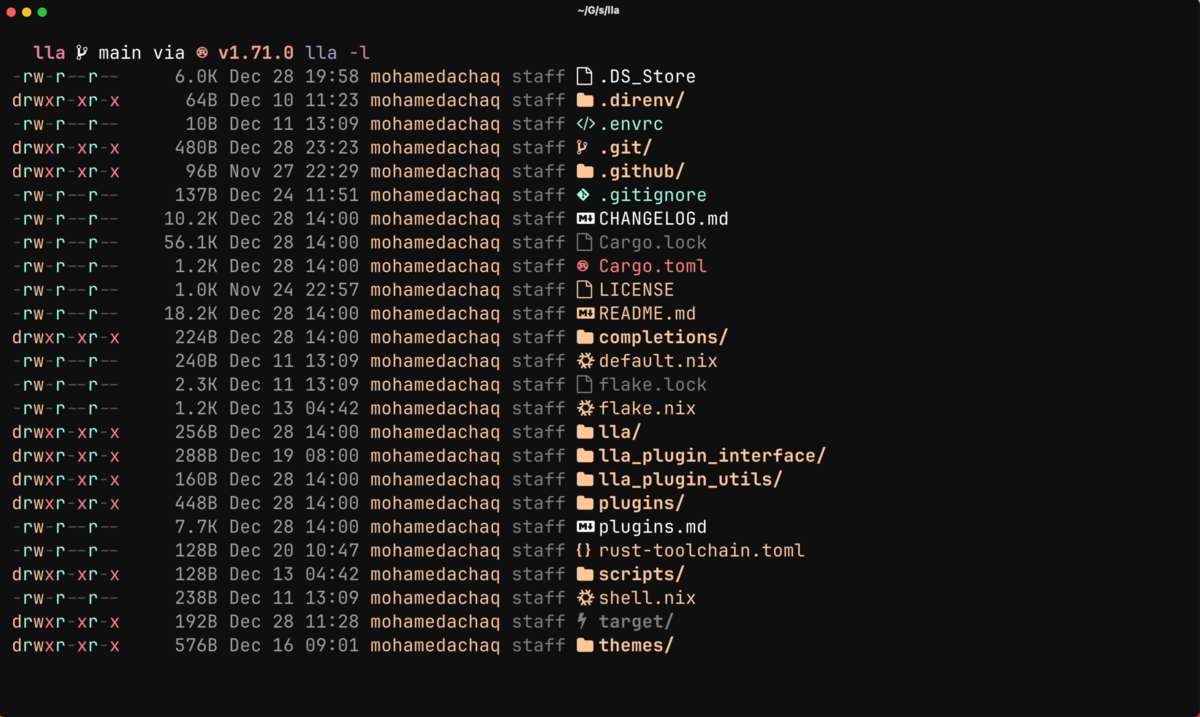This screenshot has height=717, width=1200.
Task: Click the terminal title showing ~/G/s/lla
Action: pos(599,11)
